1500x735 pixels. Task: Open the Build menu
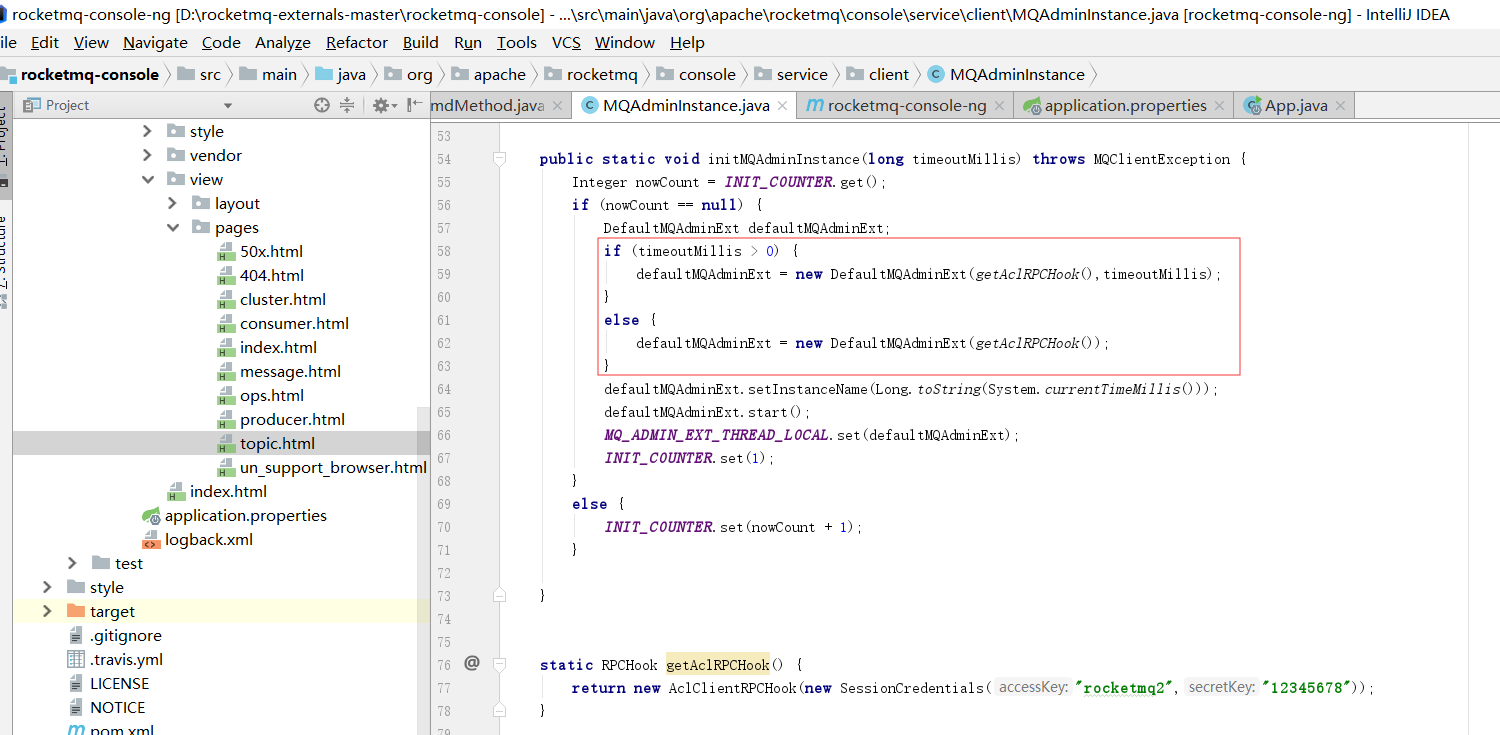point(421,42)
